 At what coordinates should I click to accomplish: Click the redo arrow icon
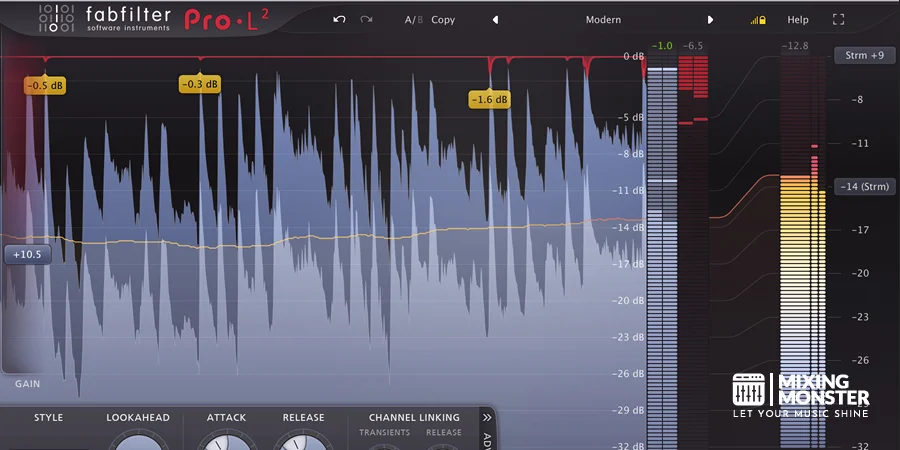coord(366,20)
